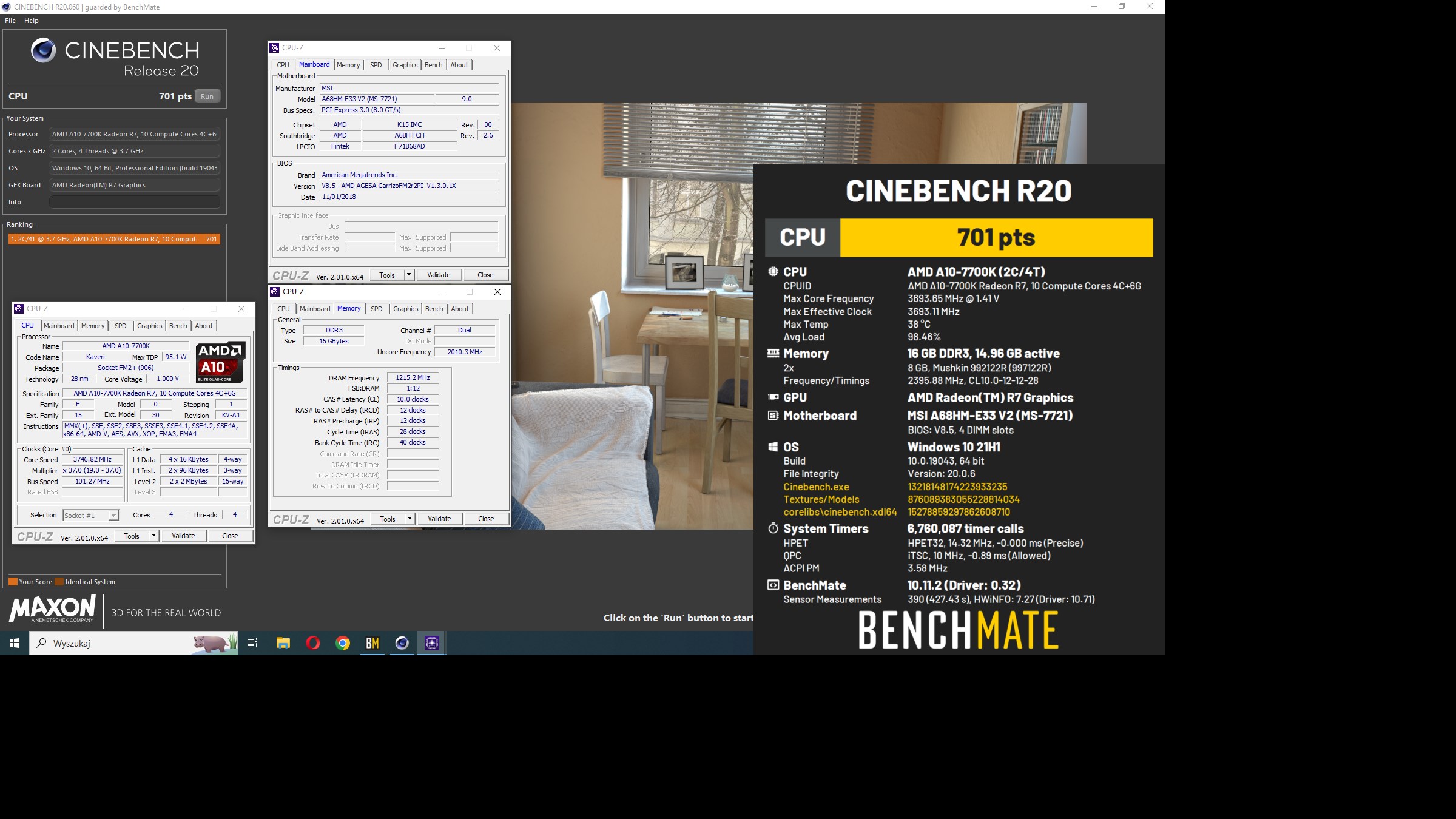The width and height of the screenshot is (1456, 819).
Task: Open Graphics tab in CPU CPU-Z window
Action: click(x=150, y=326)
